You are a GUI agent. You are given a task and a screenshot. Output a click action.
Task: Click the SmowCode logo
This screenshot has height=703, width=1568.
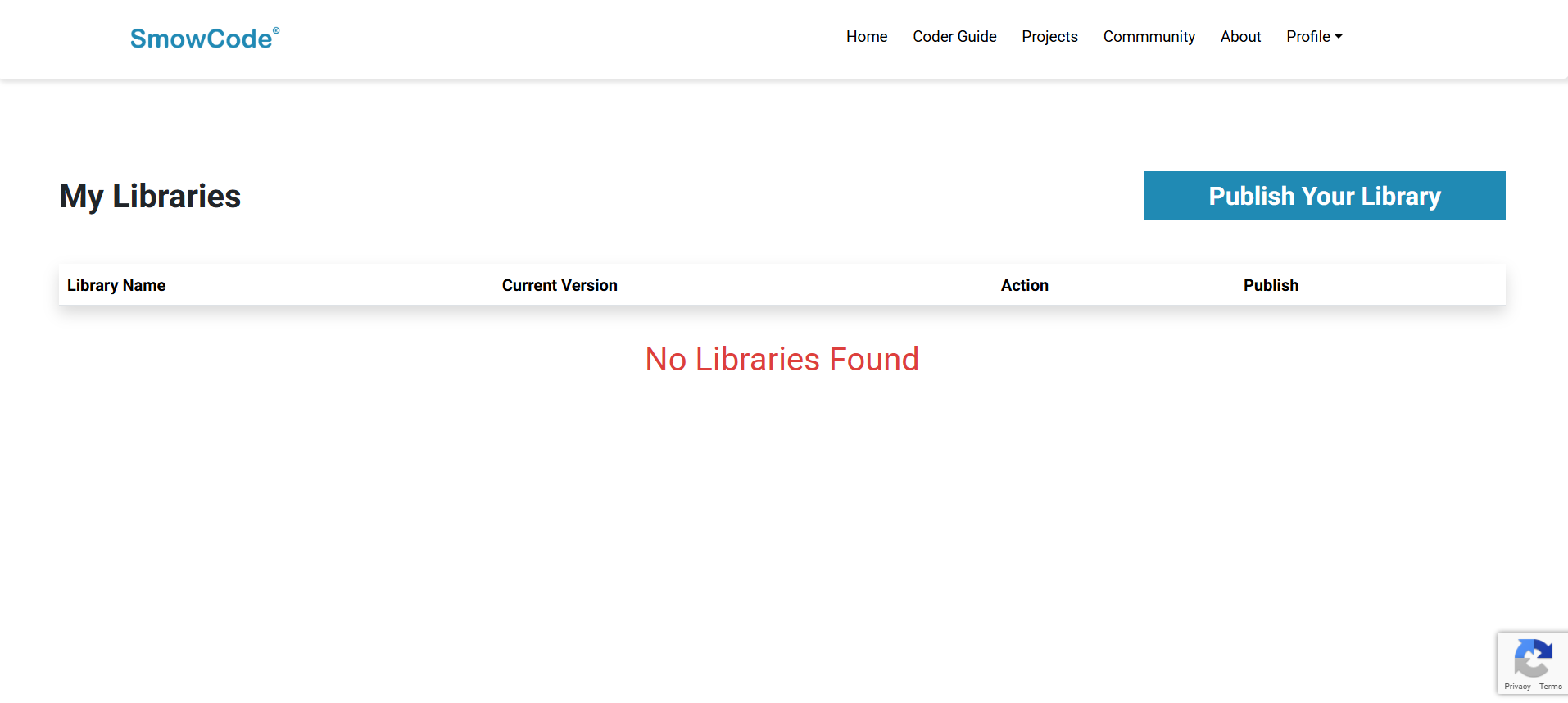205,39
